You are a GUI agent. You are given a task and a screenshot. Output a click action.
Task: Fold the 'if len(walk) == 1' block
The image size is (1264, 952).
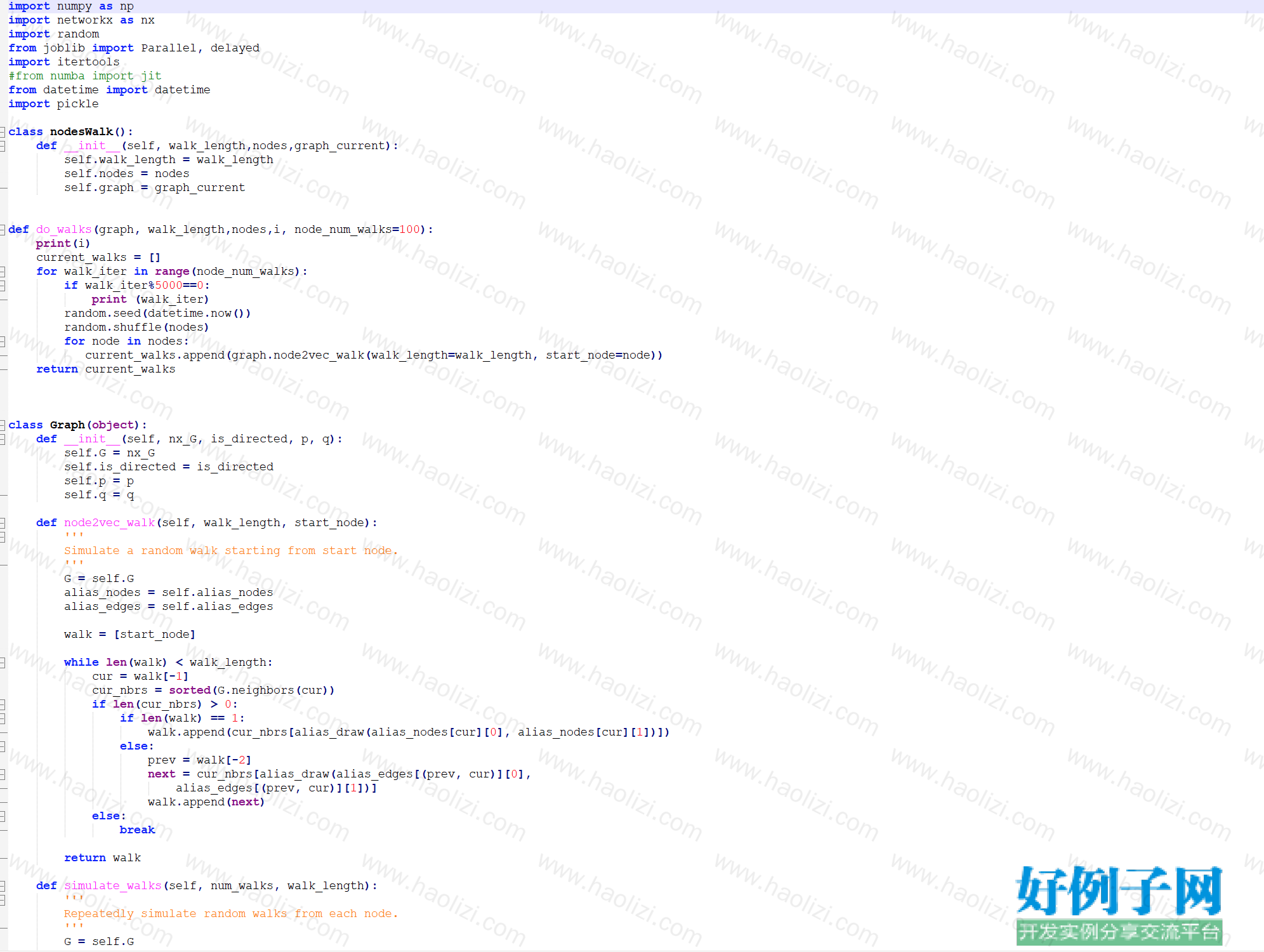pyautogui.click(x=3, y=718)
